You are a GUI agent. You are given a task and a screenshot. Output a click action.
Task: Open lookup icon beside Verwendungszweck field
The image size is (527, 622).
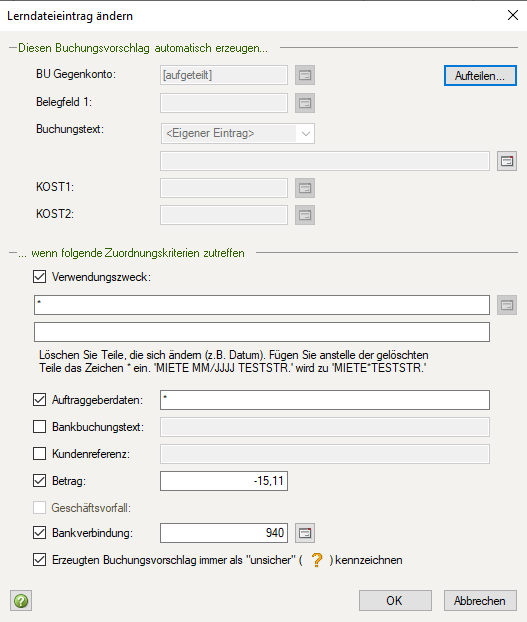click(x=507, y=305)
